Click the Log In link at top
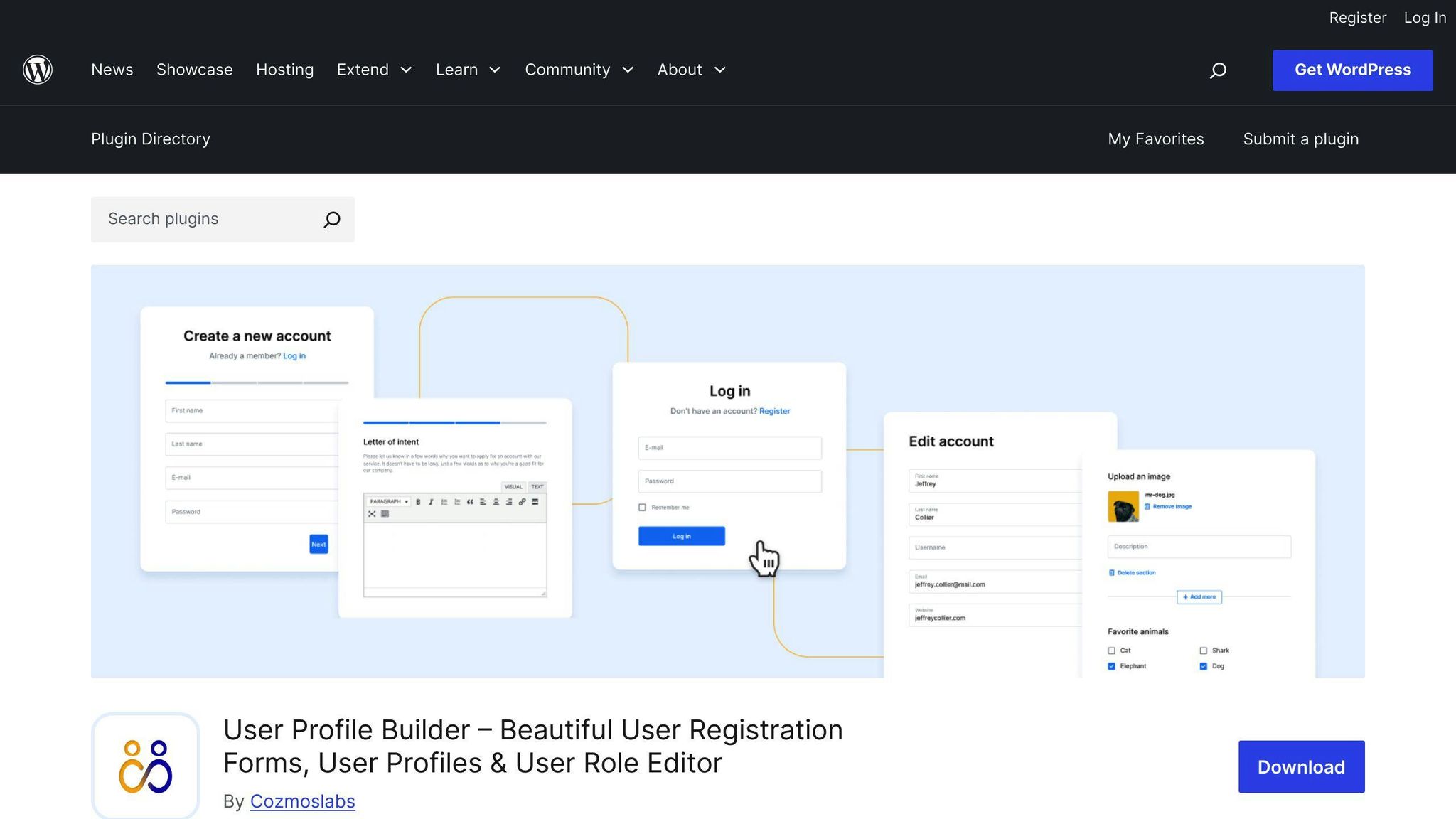Viewport: 1456px width, 819px height. pyautogui.click(x=1425, y=18)
